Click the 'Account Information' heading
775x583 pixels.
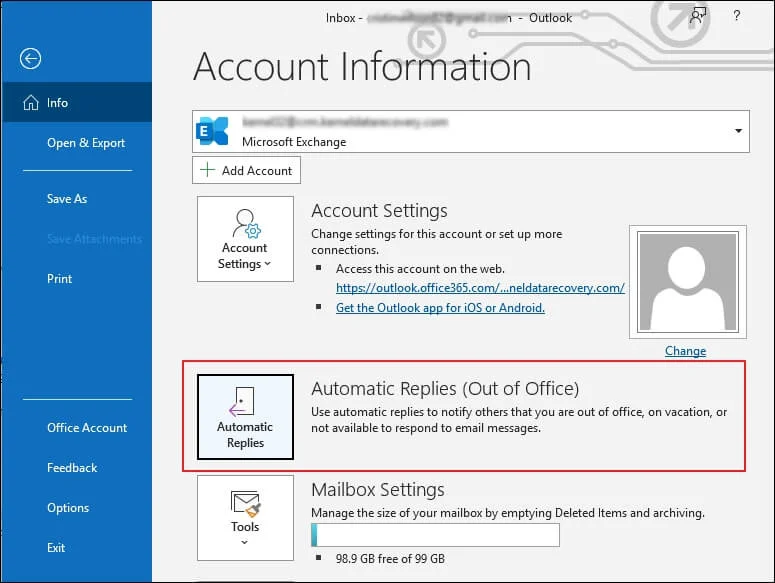[x=362, y=67]
